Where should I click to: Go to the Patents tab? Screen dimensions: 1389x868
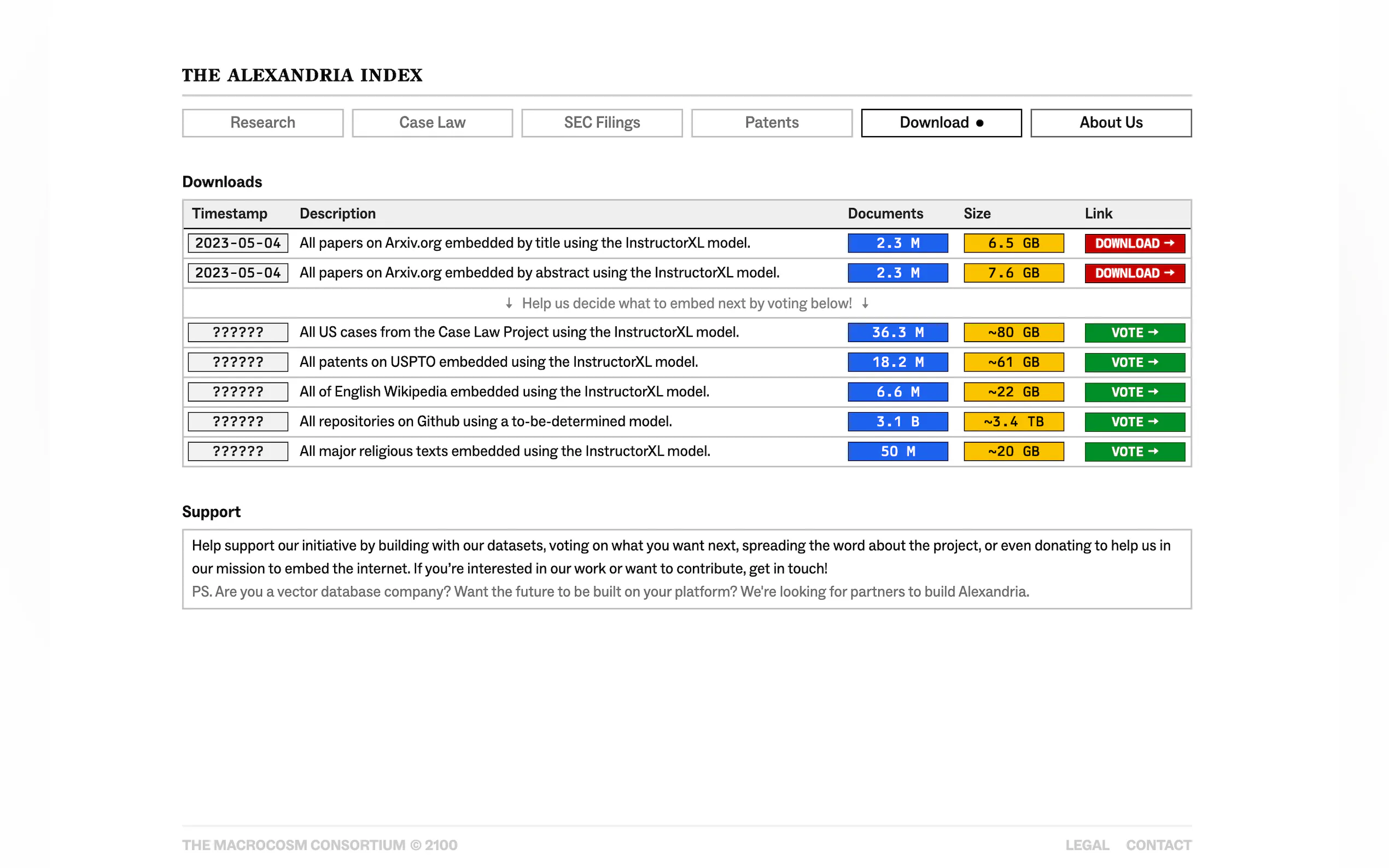click(x=771, y=123)
